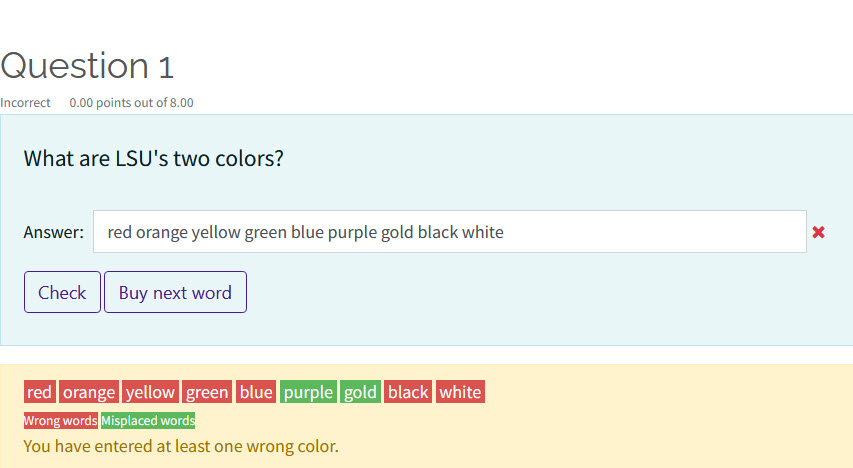Screen dimensions: 853x468
Task: Click the 'Incorrect' status text
Action: pyautogui.click(x=25, y=103)
